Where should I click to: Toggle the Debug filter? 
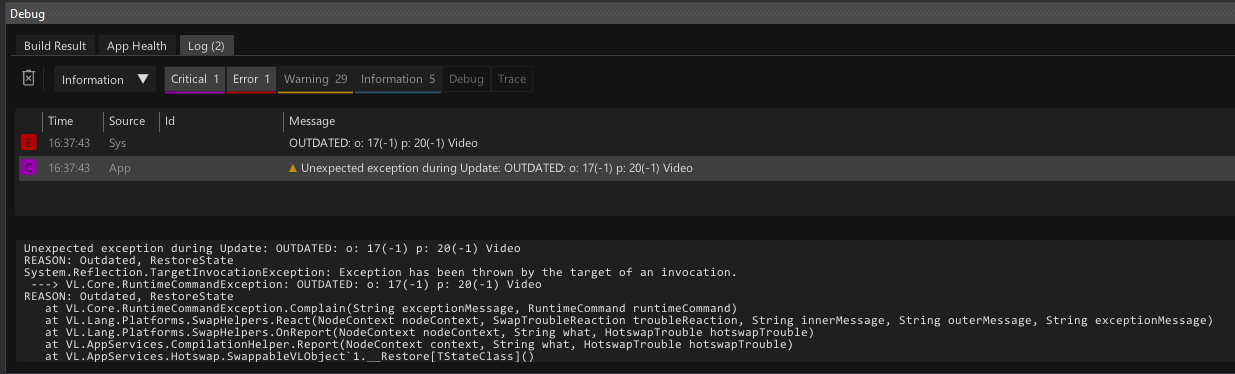[466, 80]
